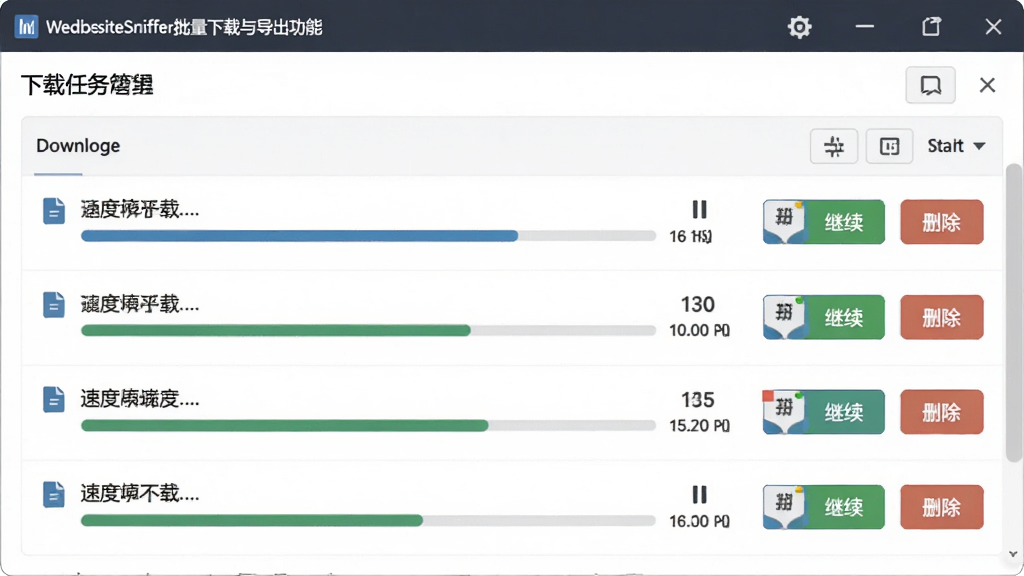This screenshot has height=576, width=1024.
Task: Click the filter sliders icon in toolbar
Action: 834,146
